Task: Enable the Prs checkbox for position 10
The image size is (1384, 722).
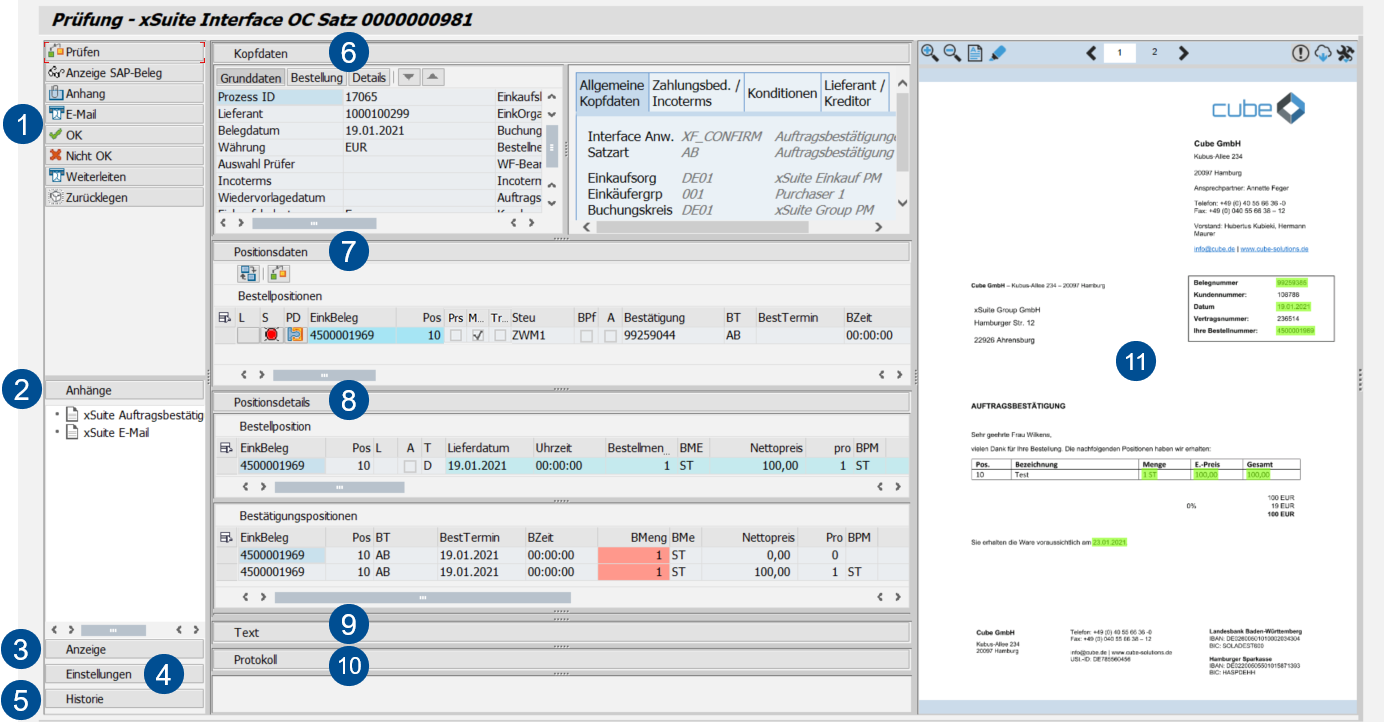Action: (455, 336)
